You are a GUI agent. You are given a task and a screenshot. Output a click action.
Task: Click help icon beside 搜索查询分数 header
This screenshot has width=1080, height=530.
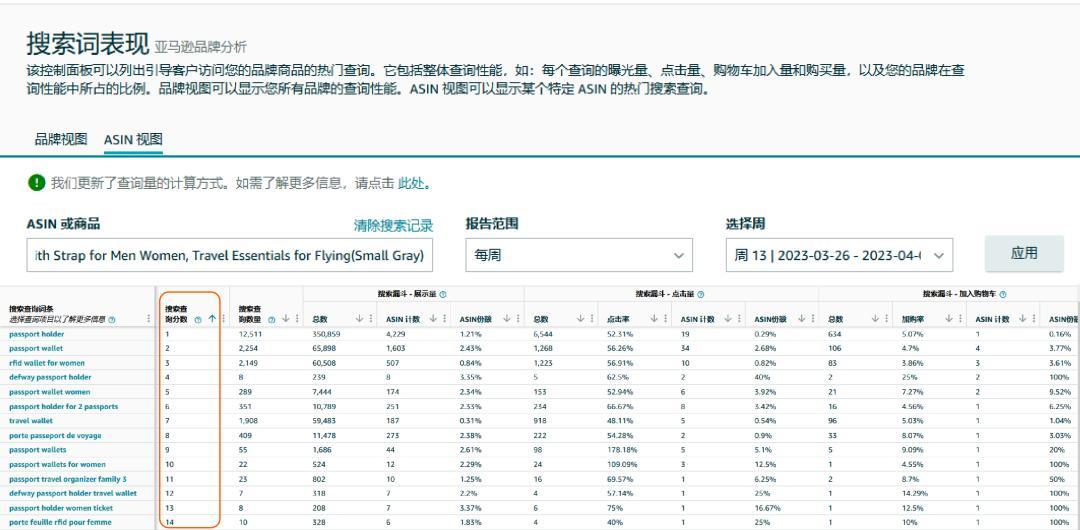[x=198, y=320]
